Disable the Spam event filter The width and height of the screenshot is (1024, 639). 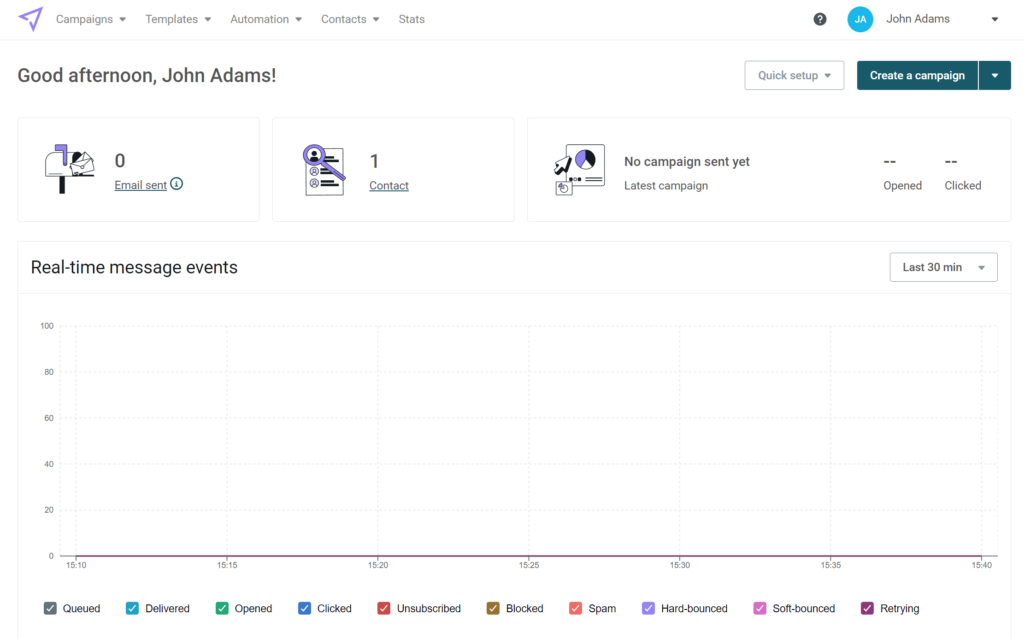point(575,608)
